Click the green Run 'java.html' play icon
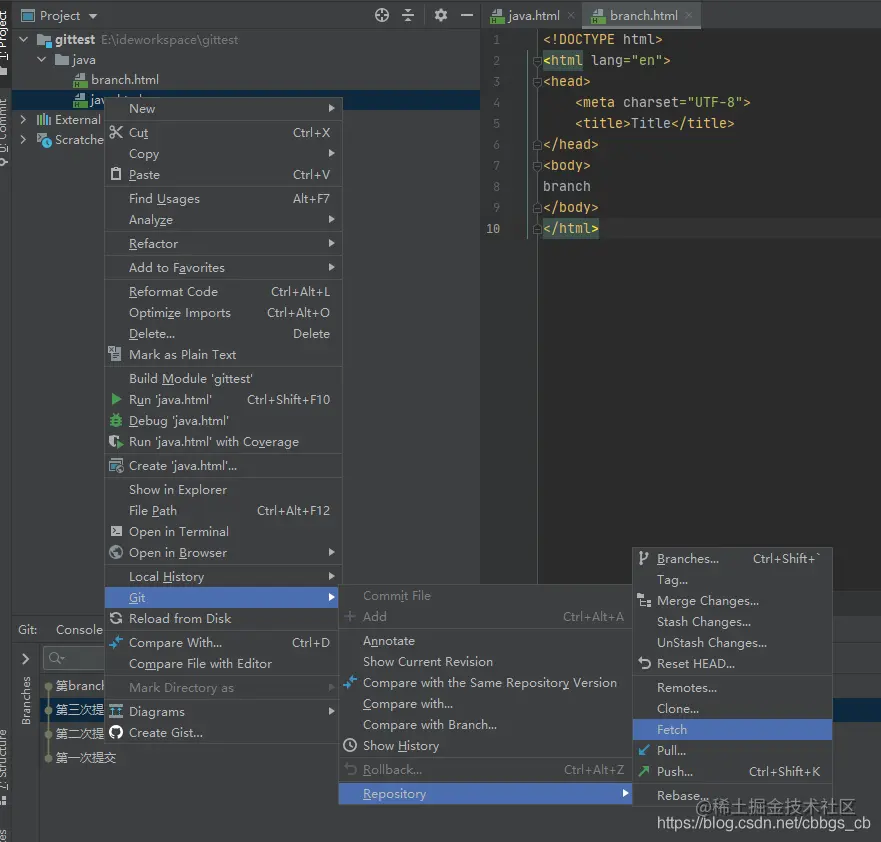This screenshot has width=881, height=842. 116,399
